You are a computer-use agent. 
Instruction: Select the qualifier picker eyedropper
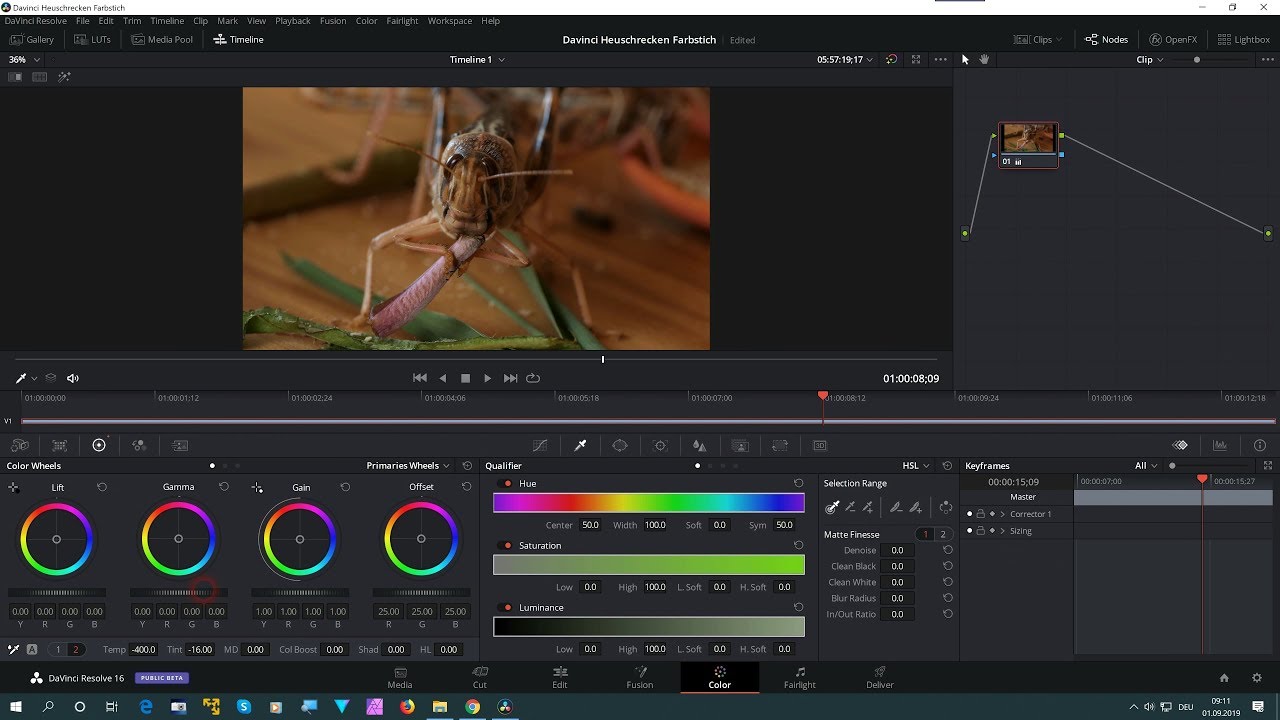coord(832,507)
